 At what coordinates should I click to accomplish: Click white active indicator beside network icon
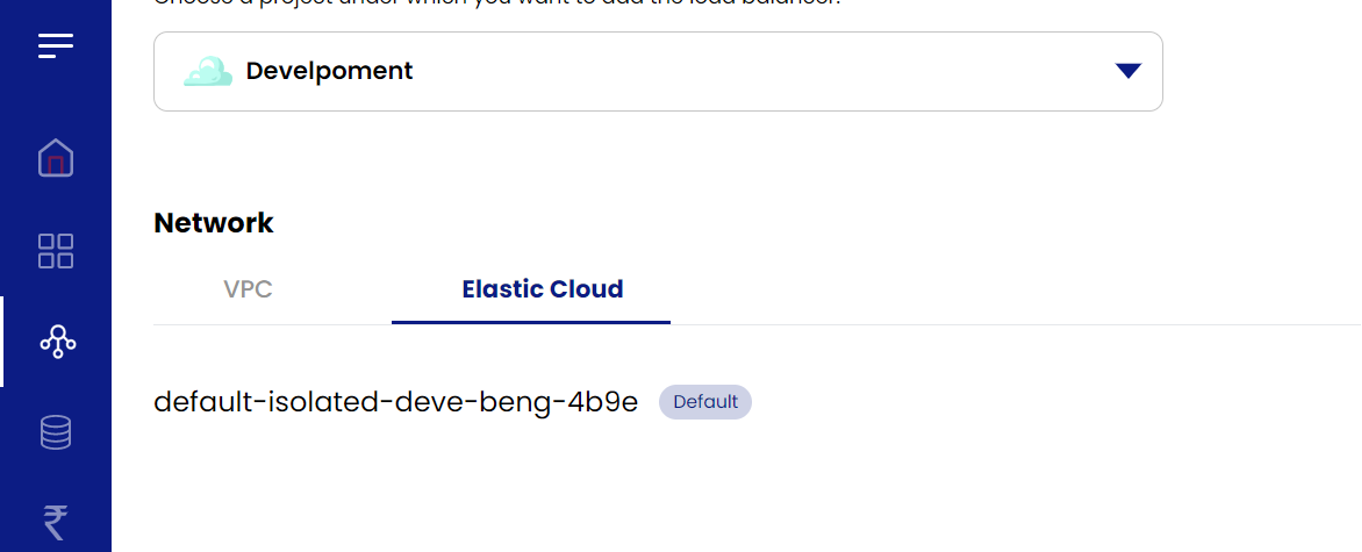(x=2, y=342)
